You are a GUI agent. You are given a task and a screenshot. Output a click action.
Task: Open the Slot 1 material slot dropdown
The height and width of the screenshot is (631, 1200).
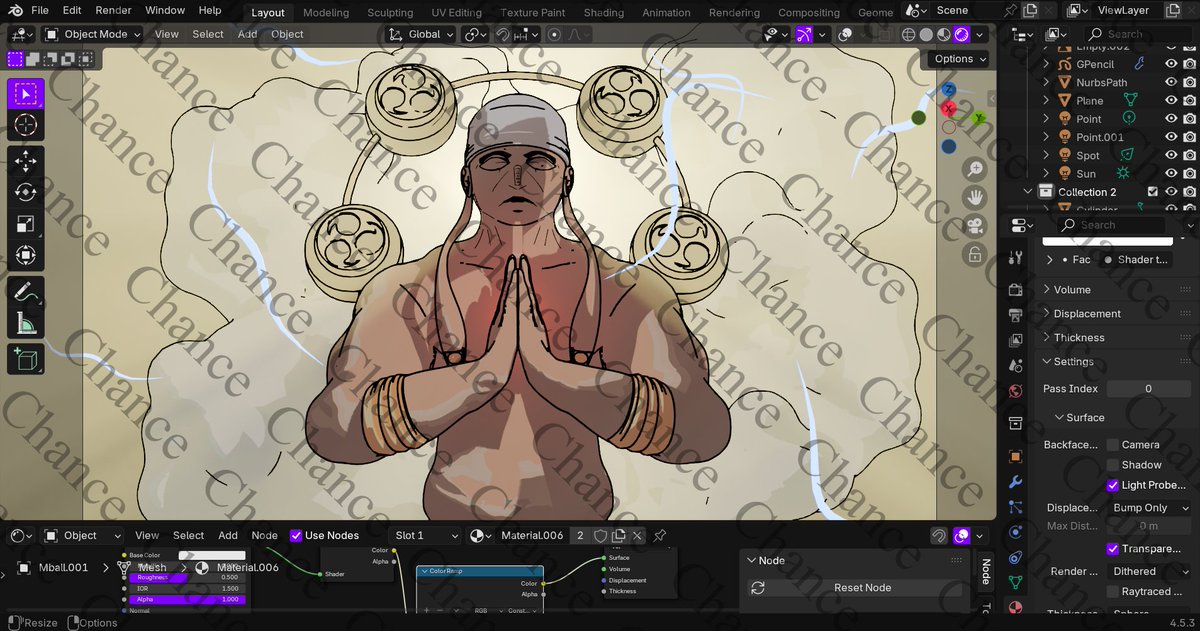(x=425, y=536)
